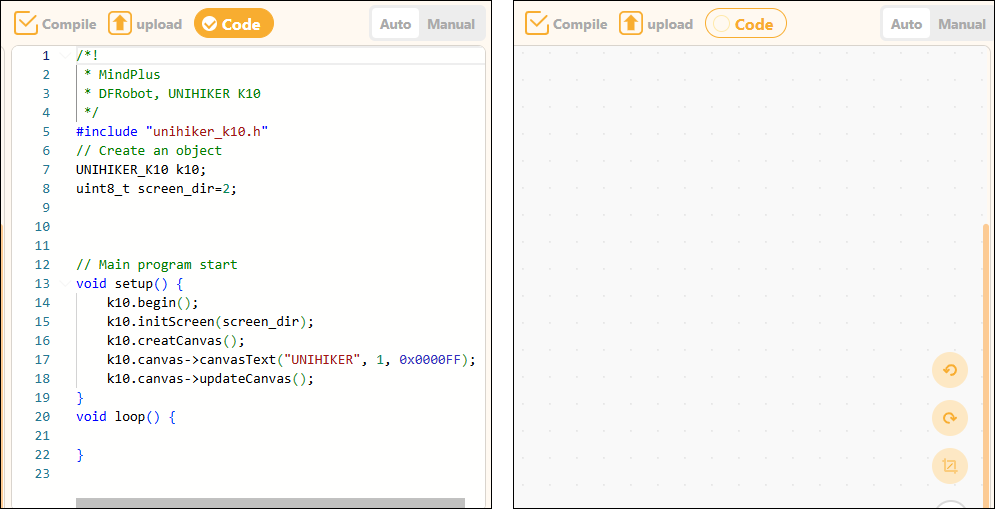Image resolution: width=995 pixels, height=509 pixels.
Task: Click line number 5 in gutter
Action: click(45, 131)
